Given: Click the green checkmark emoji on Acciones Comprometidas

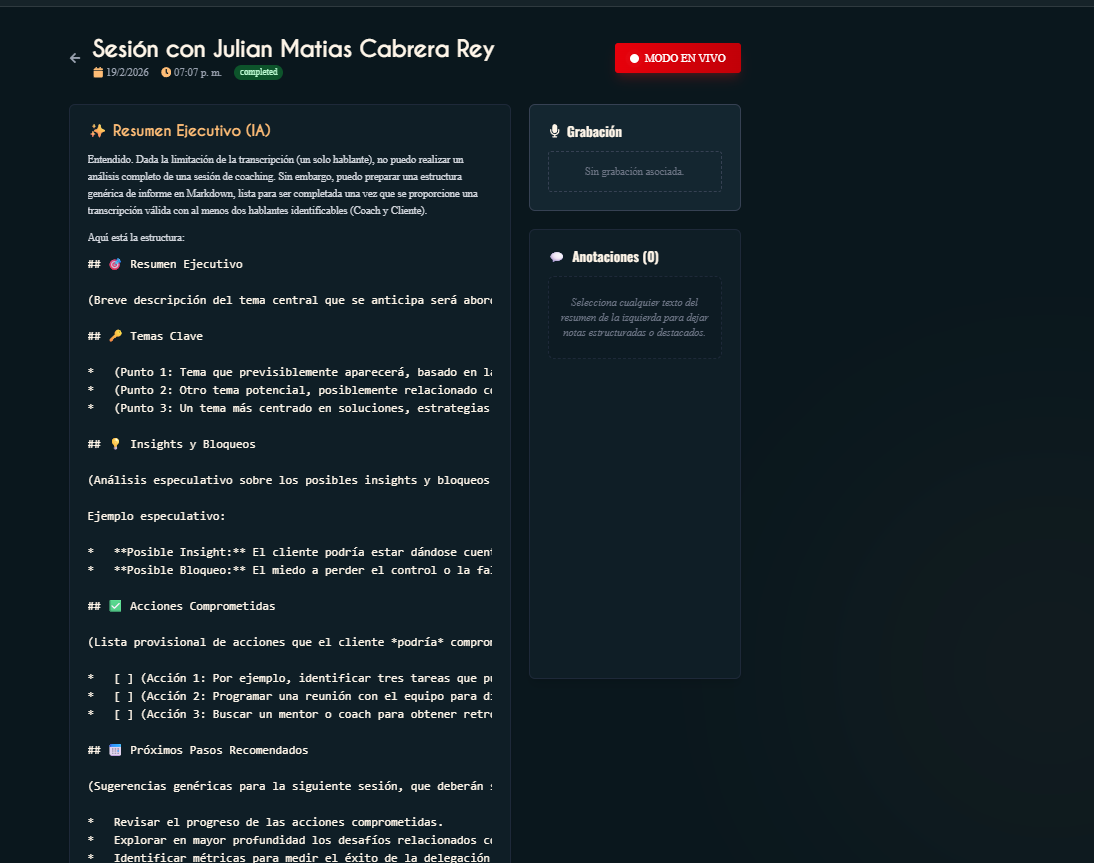Looking at the screenshot, I should [117, 605].
